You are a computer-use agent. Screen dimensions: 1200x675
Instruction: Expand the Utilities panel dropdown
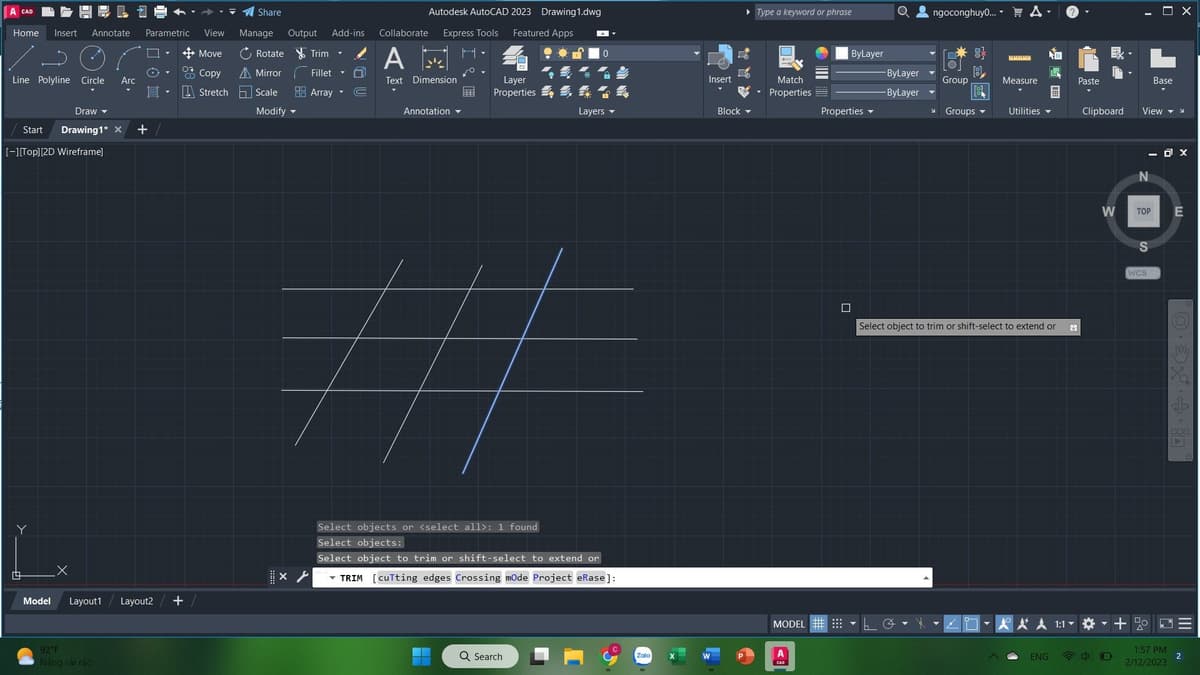click(x=1029, y=111)
